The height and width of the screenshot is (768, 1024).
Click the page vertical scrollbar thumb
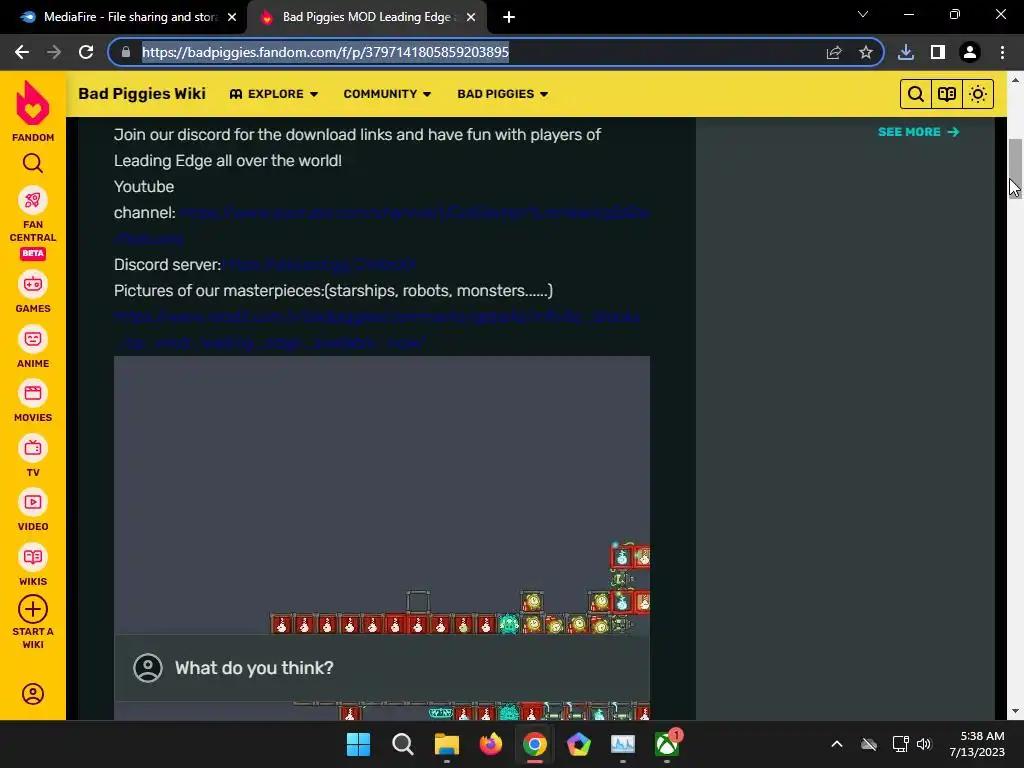tap(1015, 168)
